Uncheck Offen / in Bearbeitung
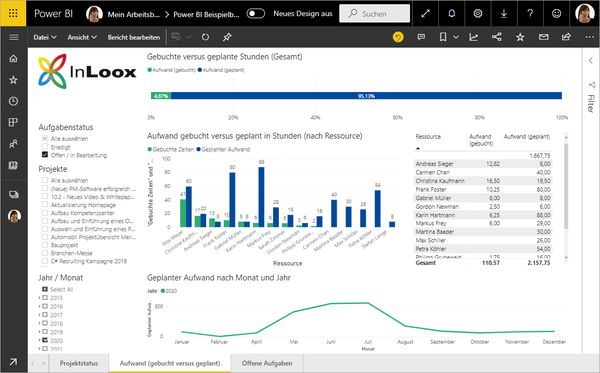 (x=45, y=155)
